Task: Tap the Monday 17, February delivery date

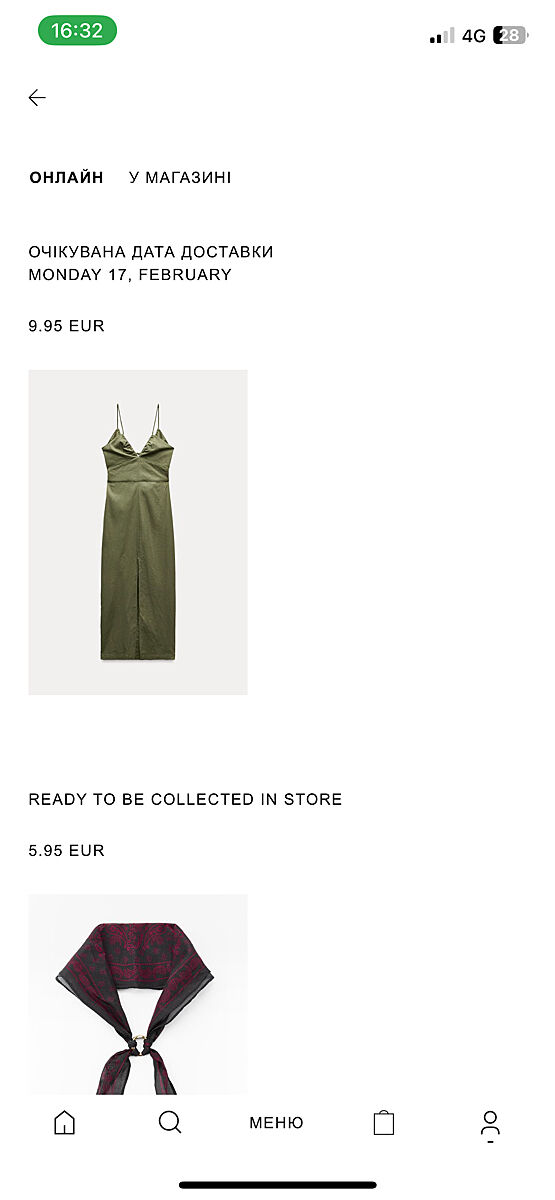Action: coord(130,275)
